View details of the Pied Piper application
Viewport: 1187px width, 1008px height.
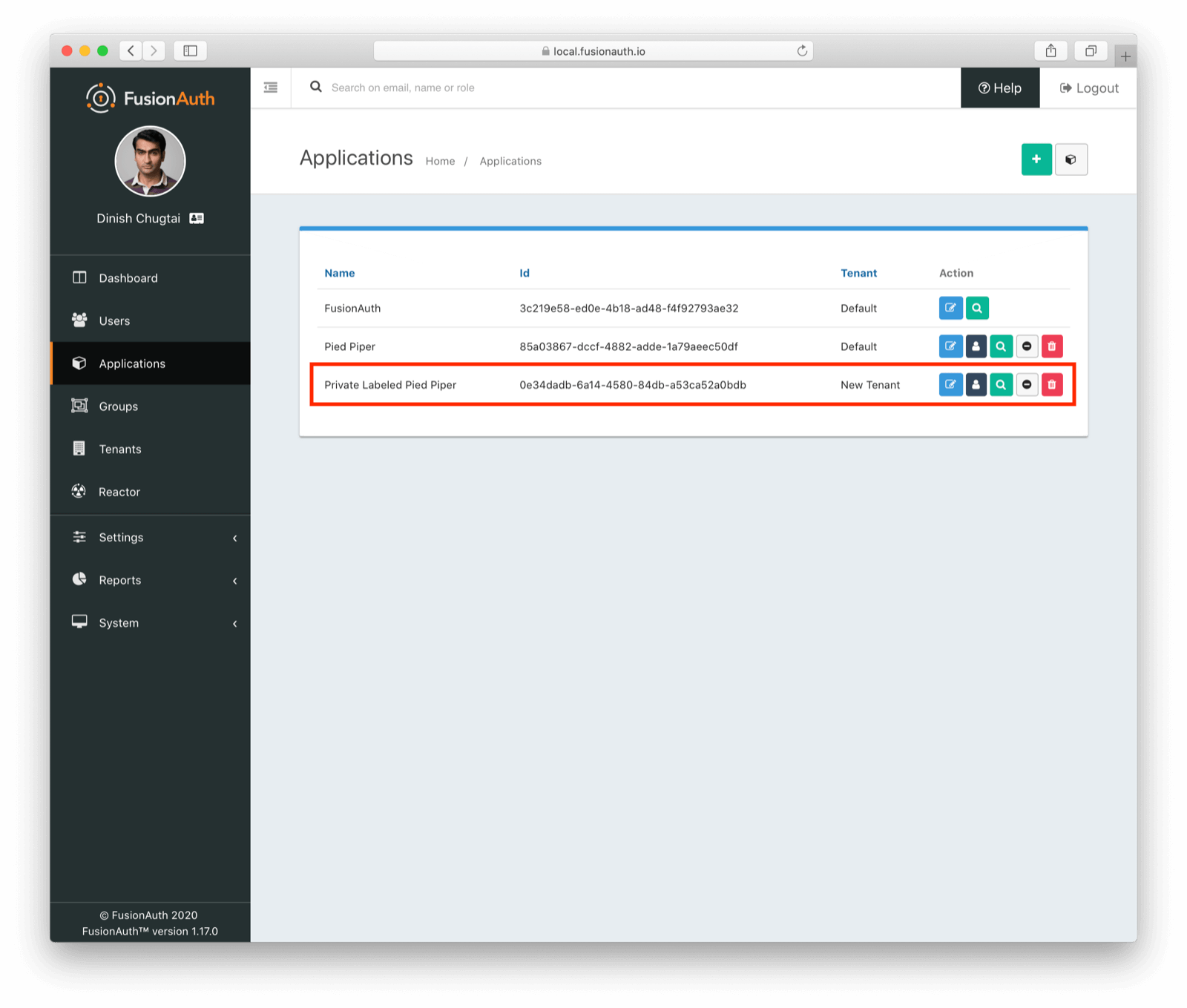click(x=1002, y=346)
